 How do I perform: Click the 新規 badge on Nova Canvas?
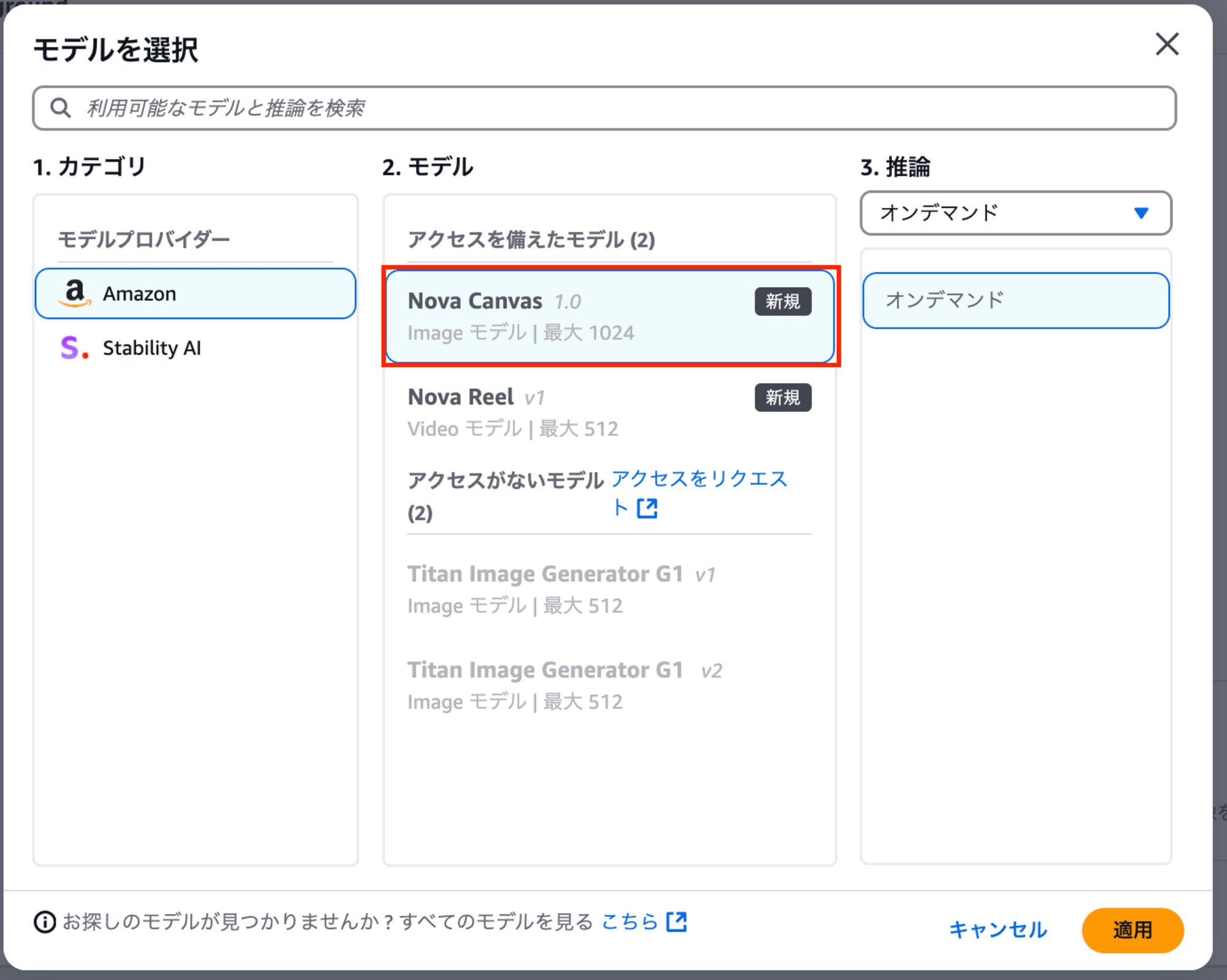(783, 301)
